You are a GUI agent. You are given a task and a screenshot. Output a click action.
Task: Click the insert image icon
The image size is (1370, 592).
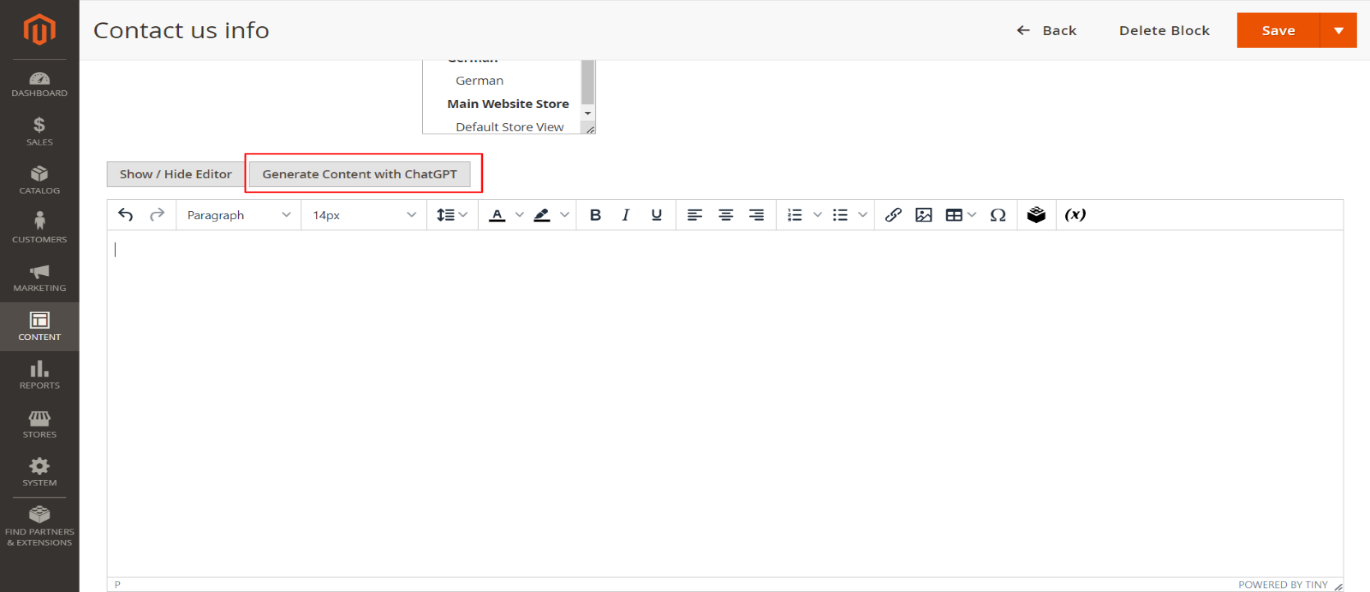point(923,215)
